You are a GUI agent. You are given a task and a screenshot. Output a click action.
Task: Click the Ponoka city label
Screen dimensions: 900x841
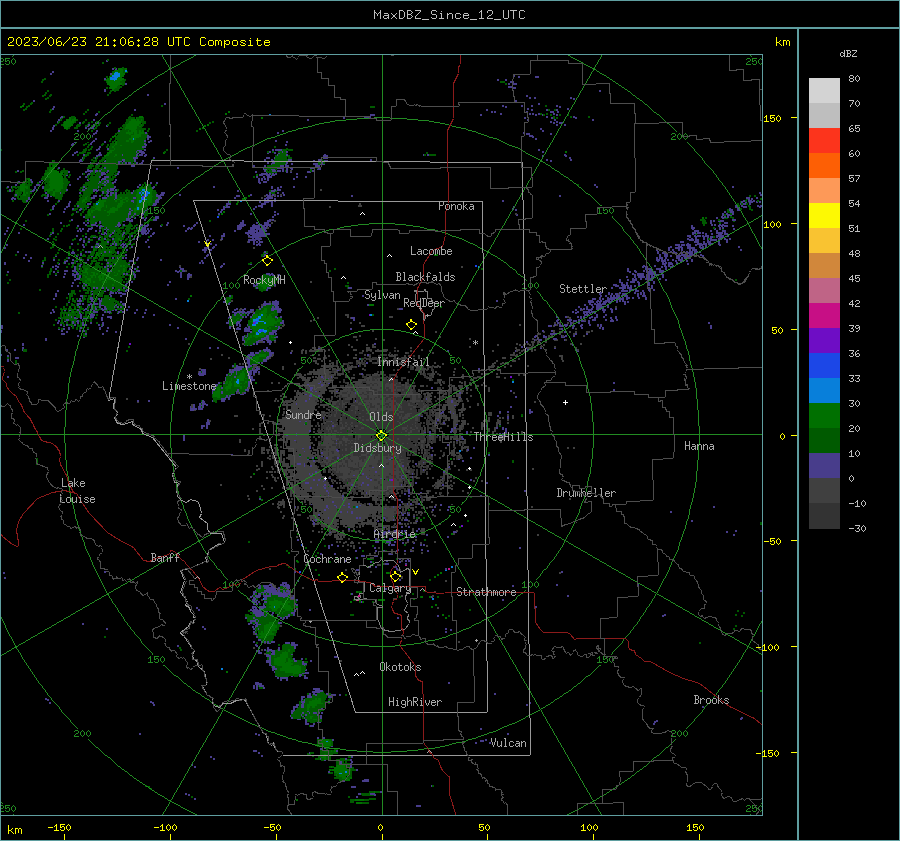(456, 206)
